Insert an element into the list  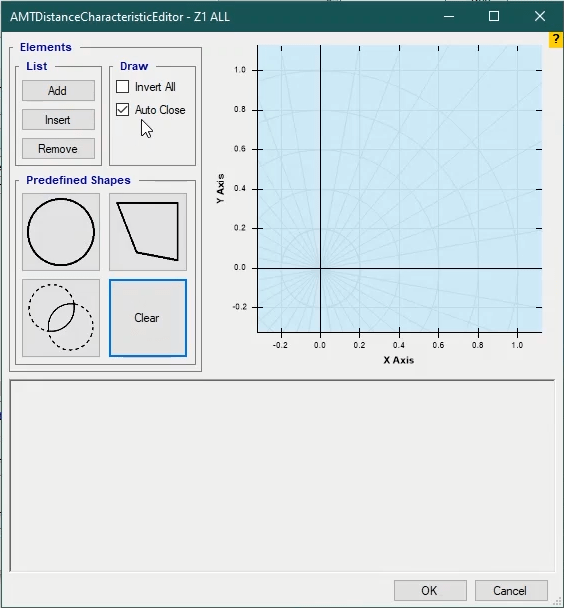(58, 120)
